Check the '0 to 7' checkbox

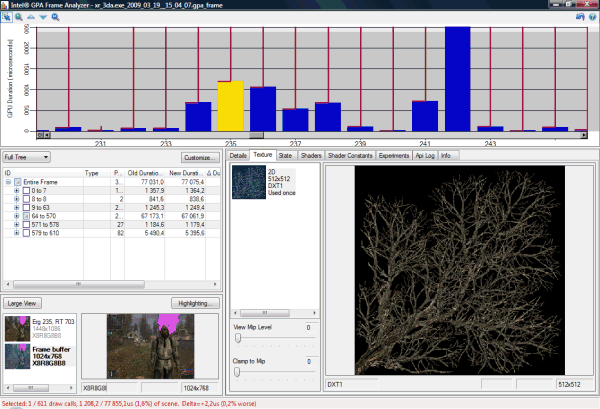pos(27,190)
